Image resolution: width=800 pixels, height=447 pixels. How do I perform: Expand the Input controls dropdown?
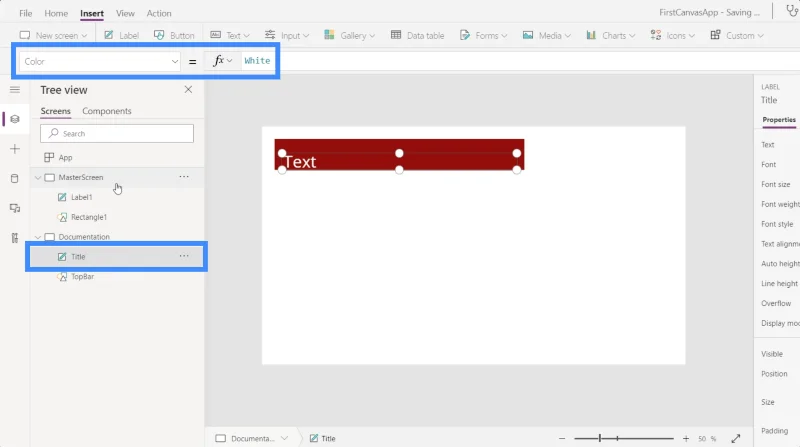point(287,35)
